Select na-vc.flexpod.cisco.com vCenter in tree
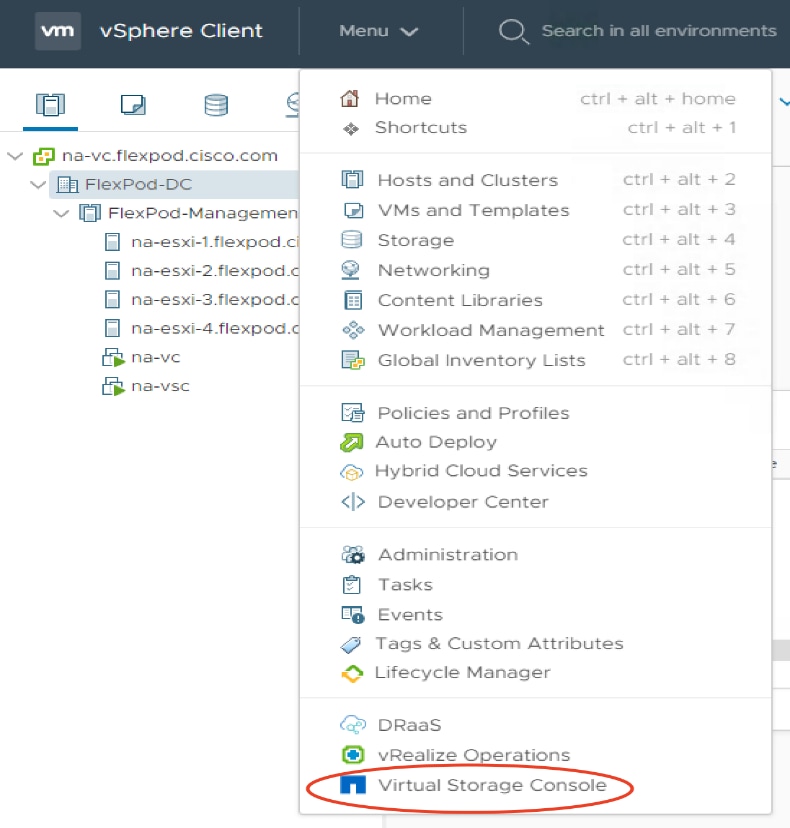This screenshot has height=828, width=790. 170,156
